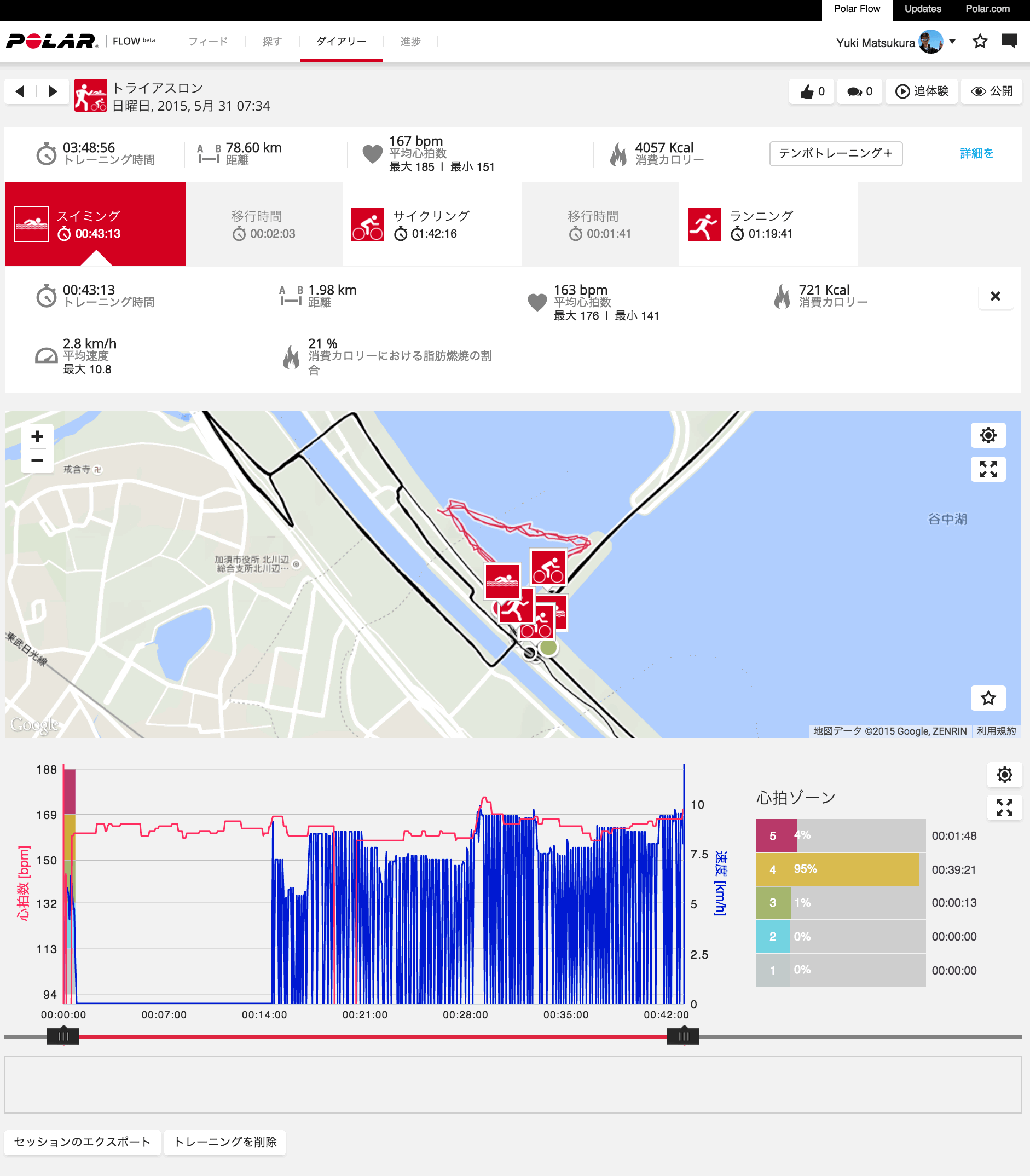
Task: Click the star button on map
Action: (987, 698)
